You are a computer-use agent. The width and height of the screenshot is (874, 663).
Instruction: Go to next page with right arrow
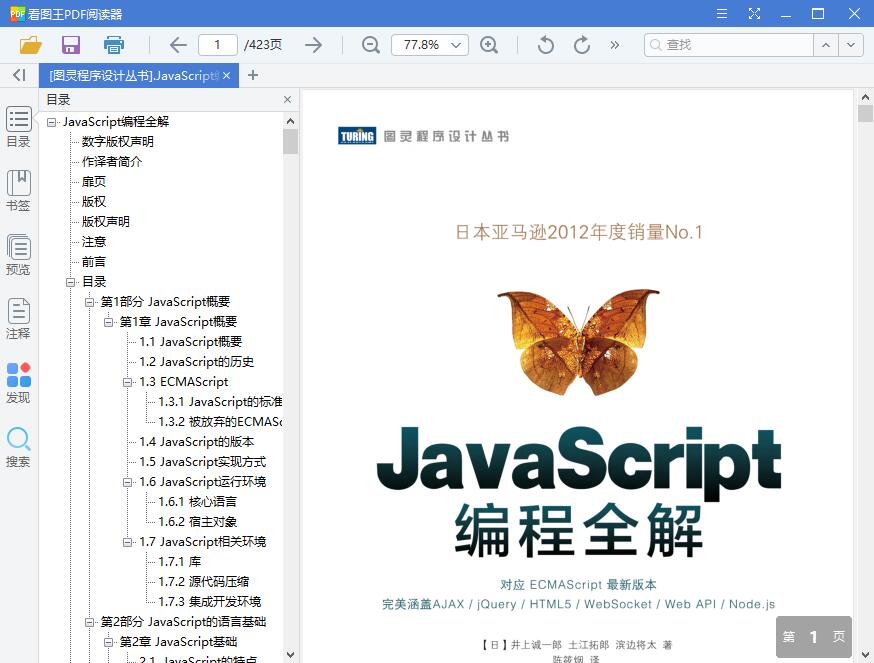314,45
